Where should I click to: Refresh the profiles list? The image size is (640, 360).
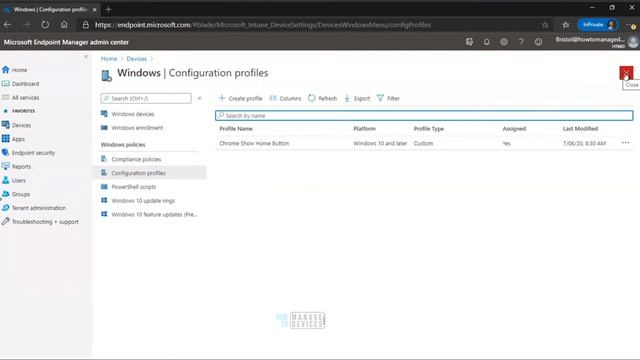322,98
